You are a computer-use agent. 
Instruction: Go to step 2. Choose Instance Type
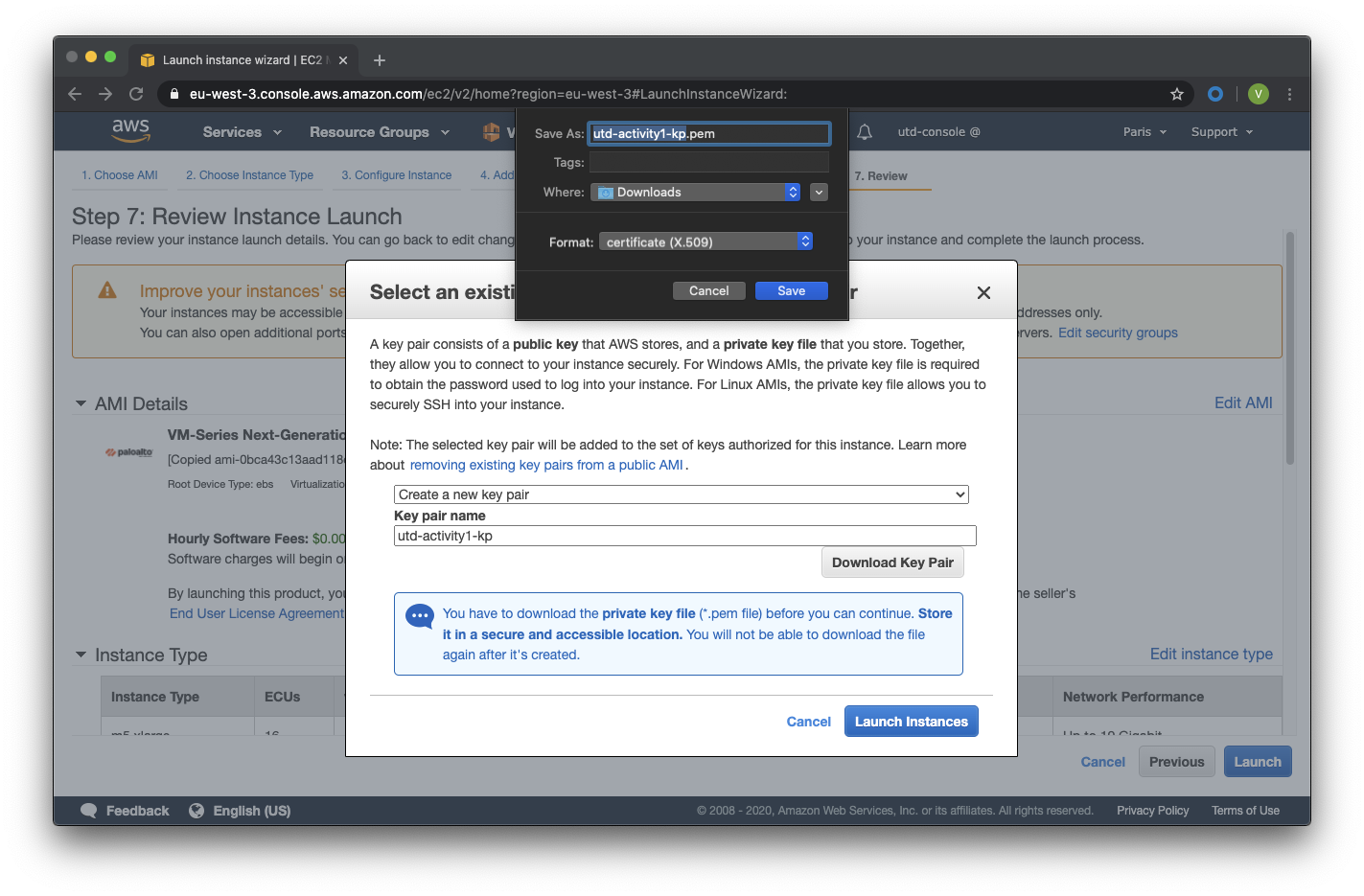250,175
